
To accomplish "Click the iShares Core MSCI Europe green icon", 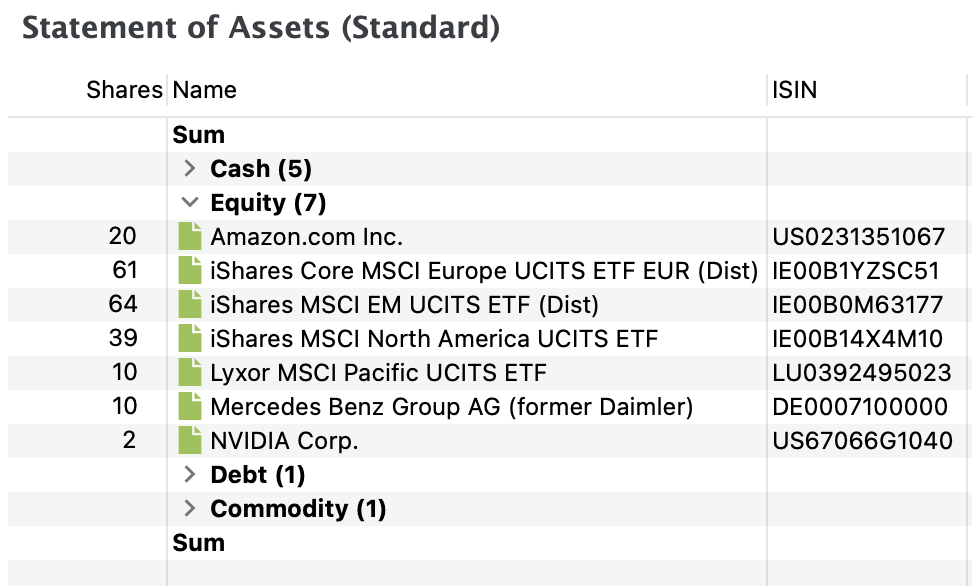I will pos(190,270).
